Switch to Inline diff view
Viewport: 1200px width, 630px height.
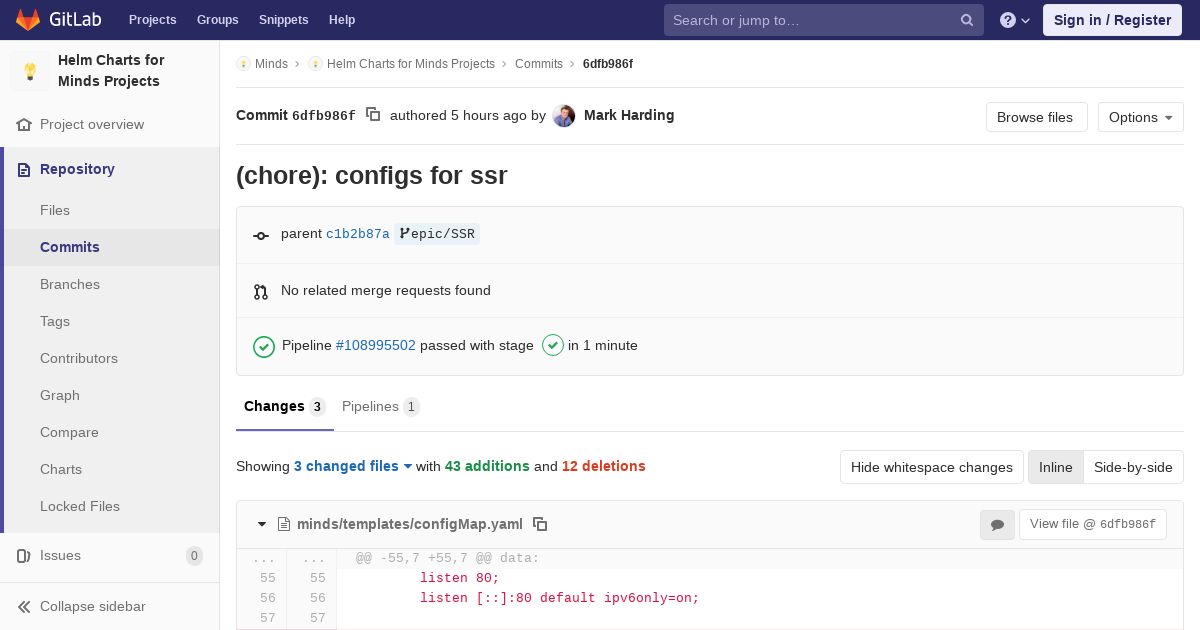1055,467
